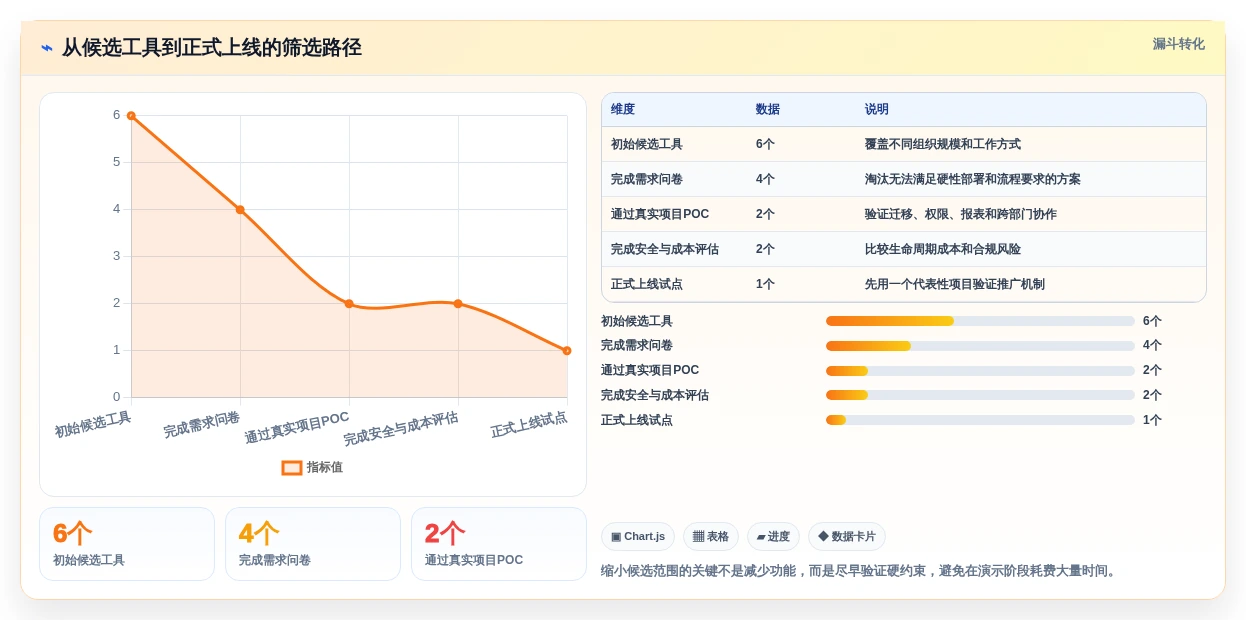Open the 2个 通过真实项目POC stat card
Image resolution: width=1246 pixels, height=620 pixels.
pos(499,544)
